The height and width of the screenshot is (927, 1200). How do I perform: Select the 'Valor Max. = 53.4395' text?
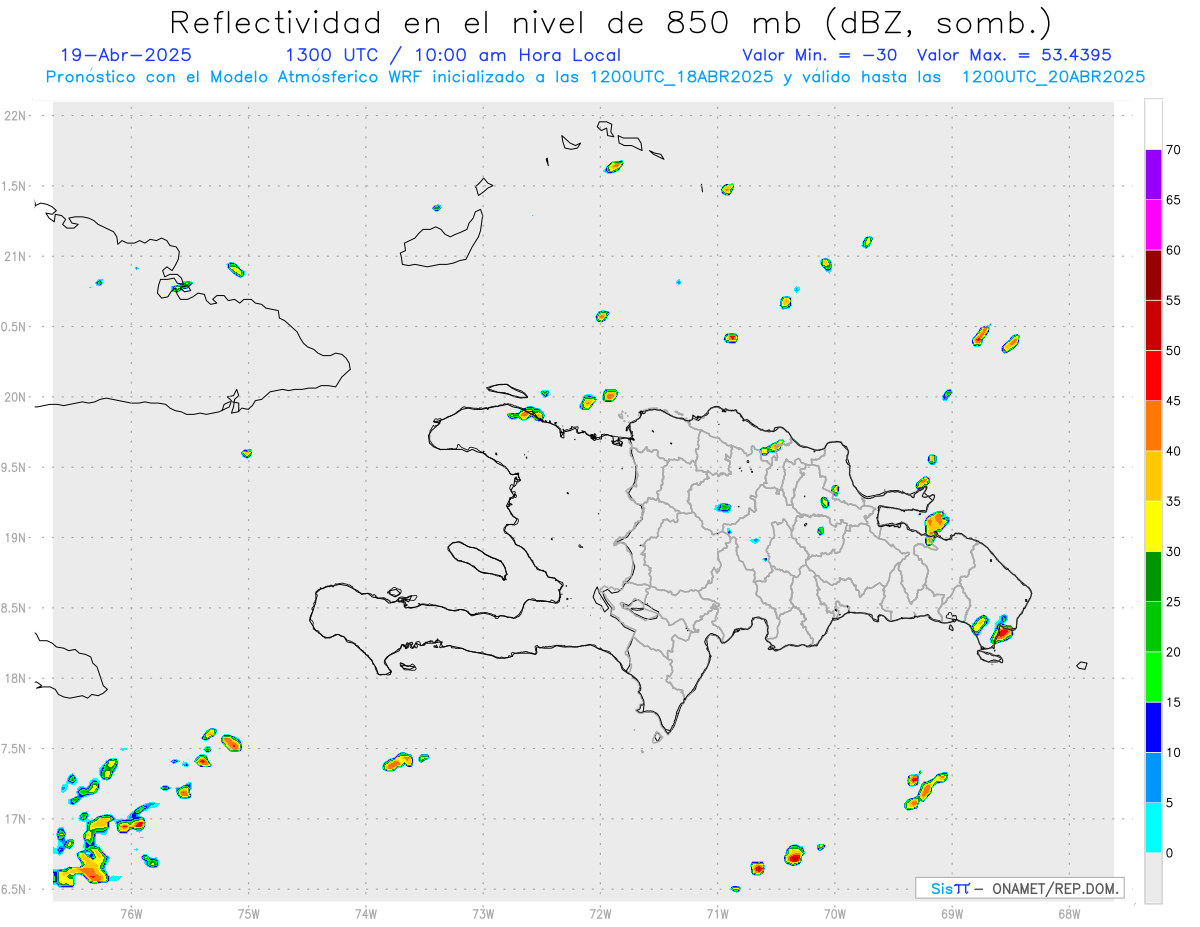pos(1014,55)
